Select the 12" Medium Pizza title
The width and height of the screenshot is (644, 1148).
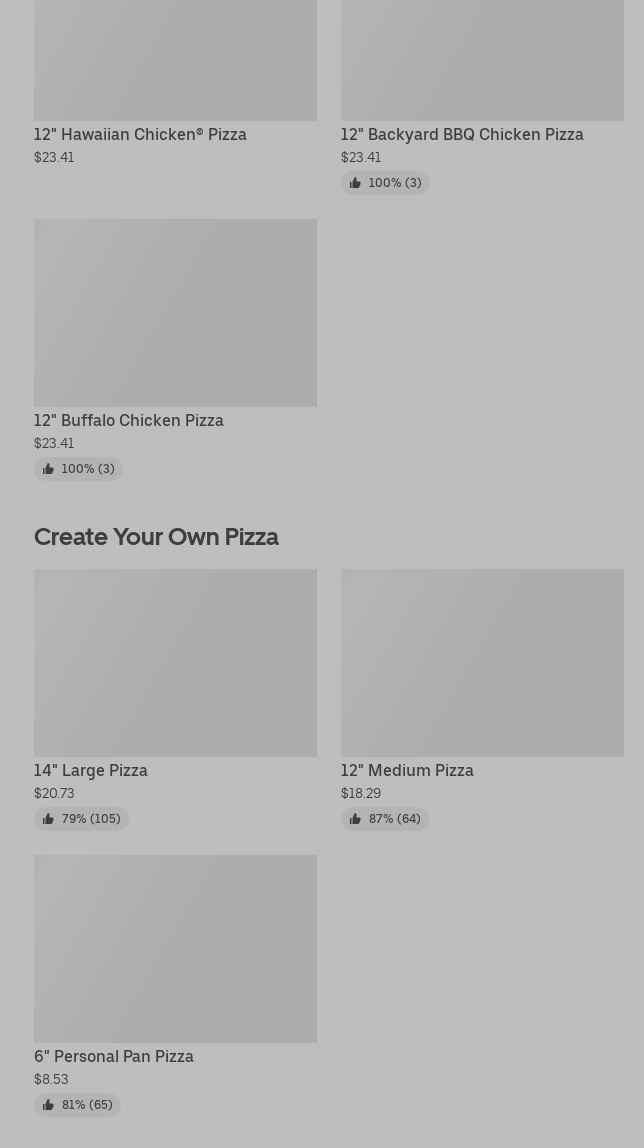pos(406,770)
